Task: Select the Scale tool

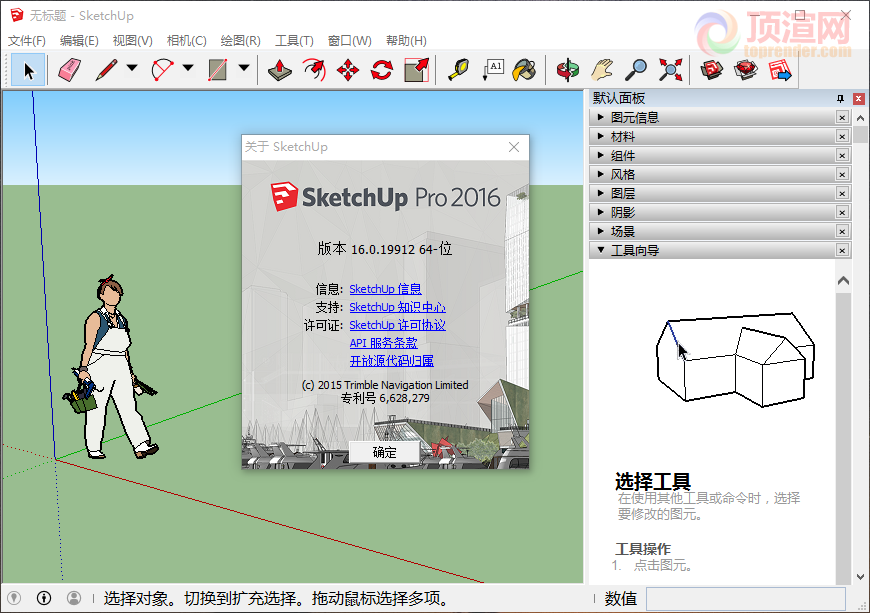Action: tap(416, 70)
